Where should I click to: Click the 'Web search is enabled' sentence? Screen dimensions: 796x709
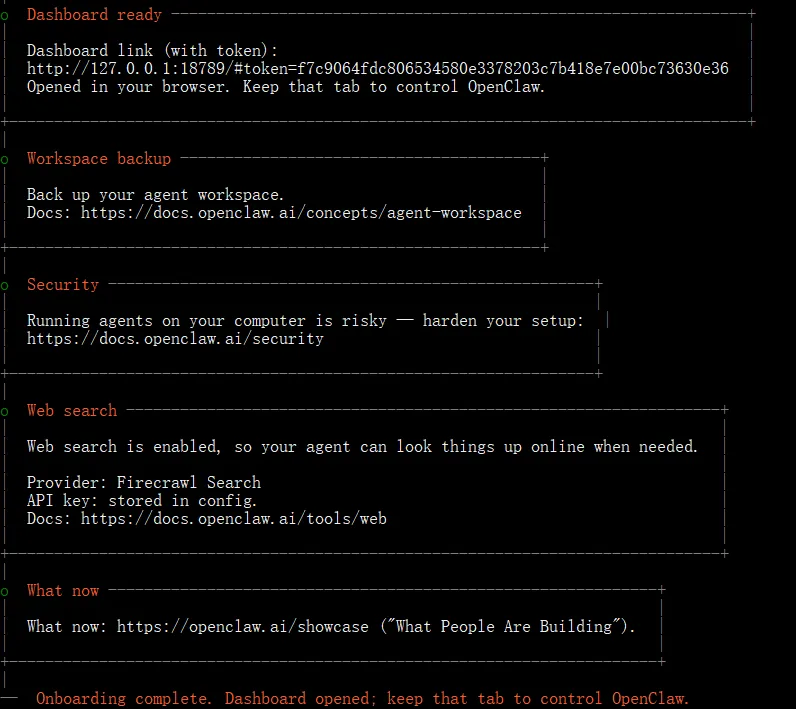point(362,447)
